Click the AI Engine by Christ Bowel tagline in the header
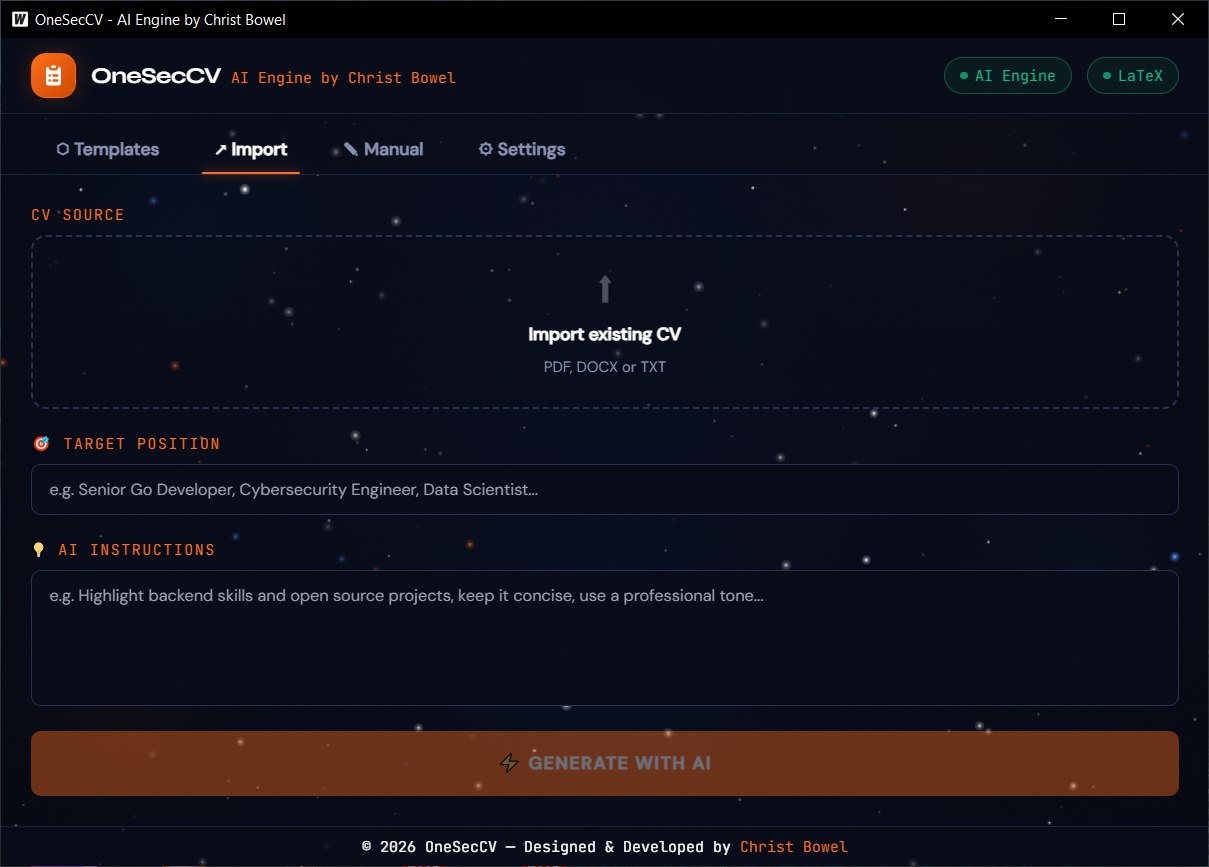 [343, 77]
